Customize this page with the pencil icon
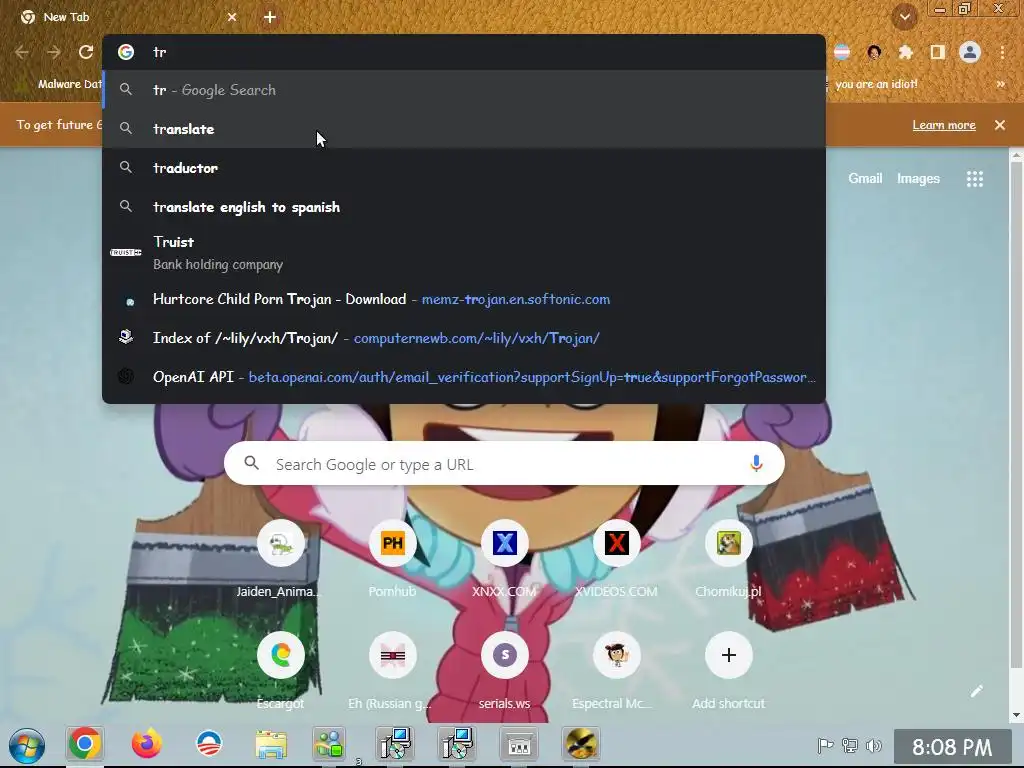This screenshot has width=1024, height=768. coord(976,691)
